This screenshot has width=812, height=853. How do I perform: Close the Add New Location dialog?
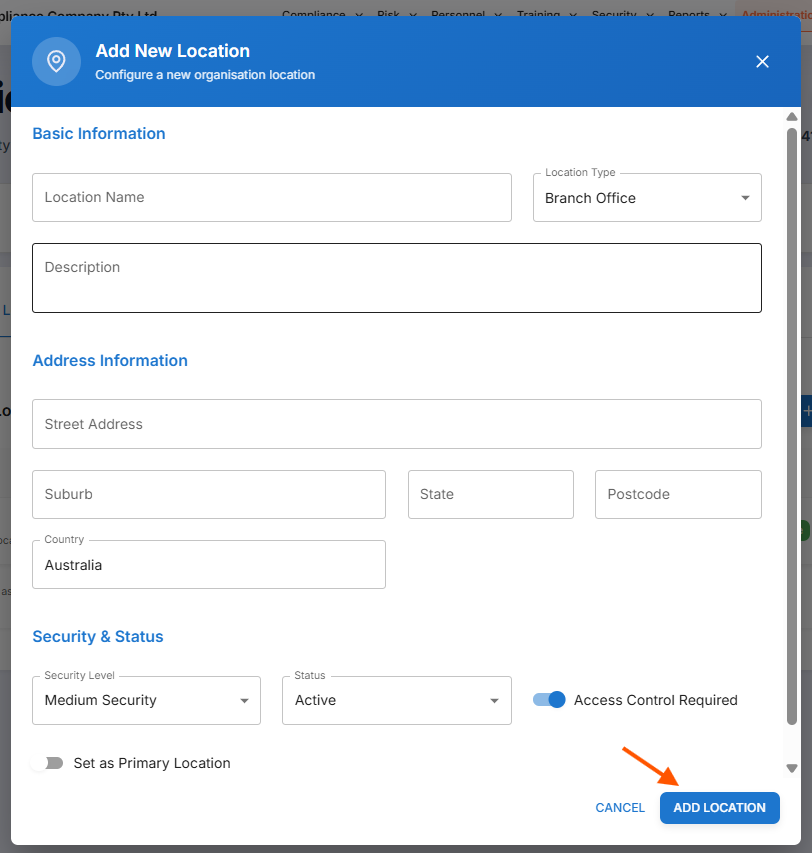[762, 62]
